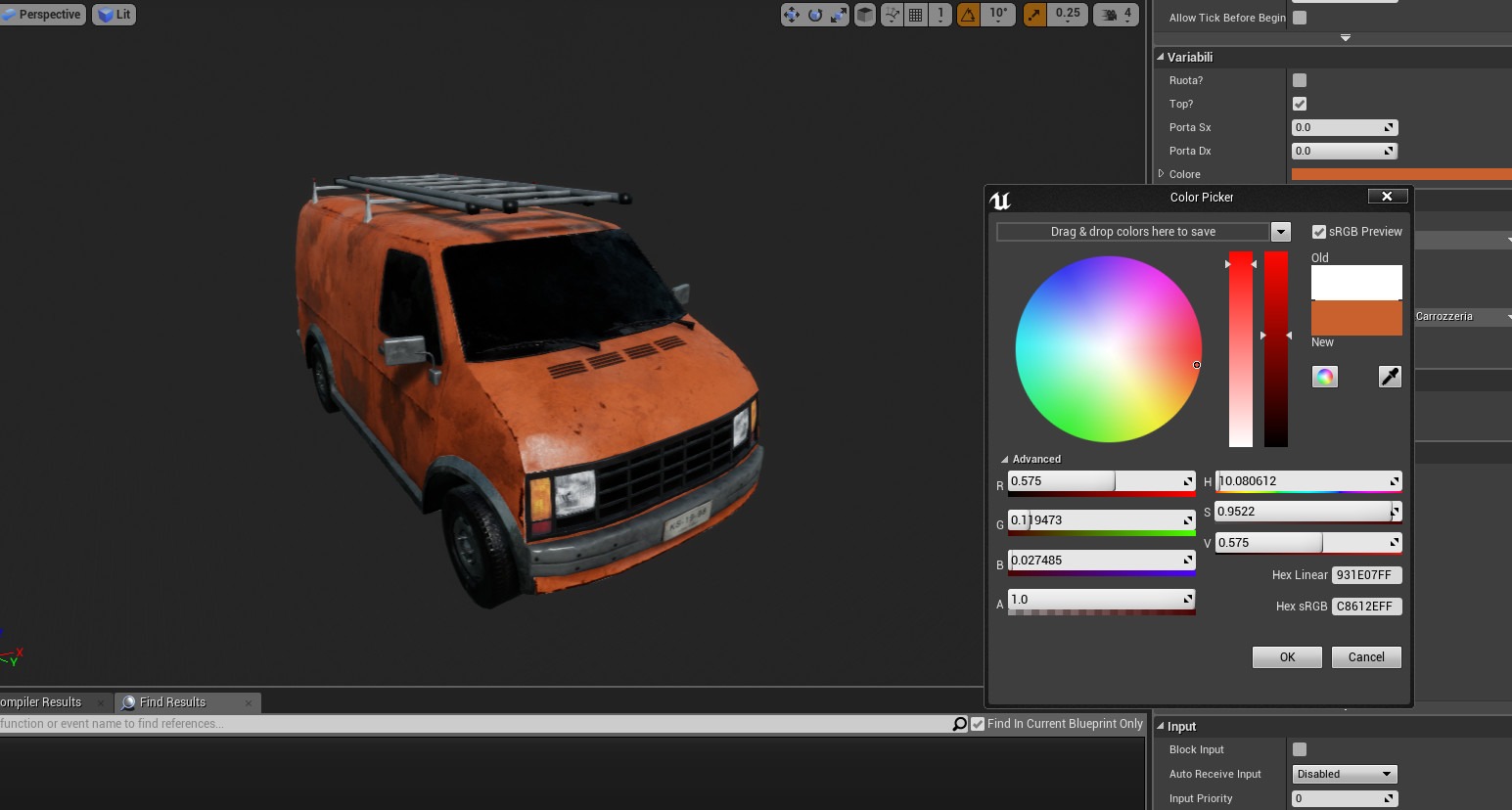Click the H hue value field
1512x810 pixels.
1308,481
